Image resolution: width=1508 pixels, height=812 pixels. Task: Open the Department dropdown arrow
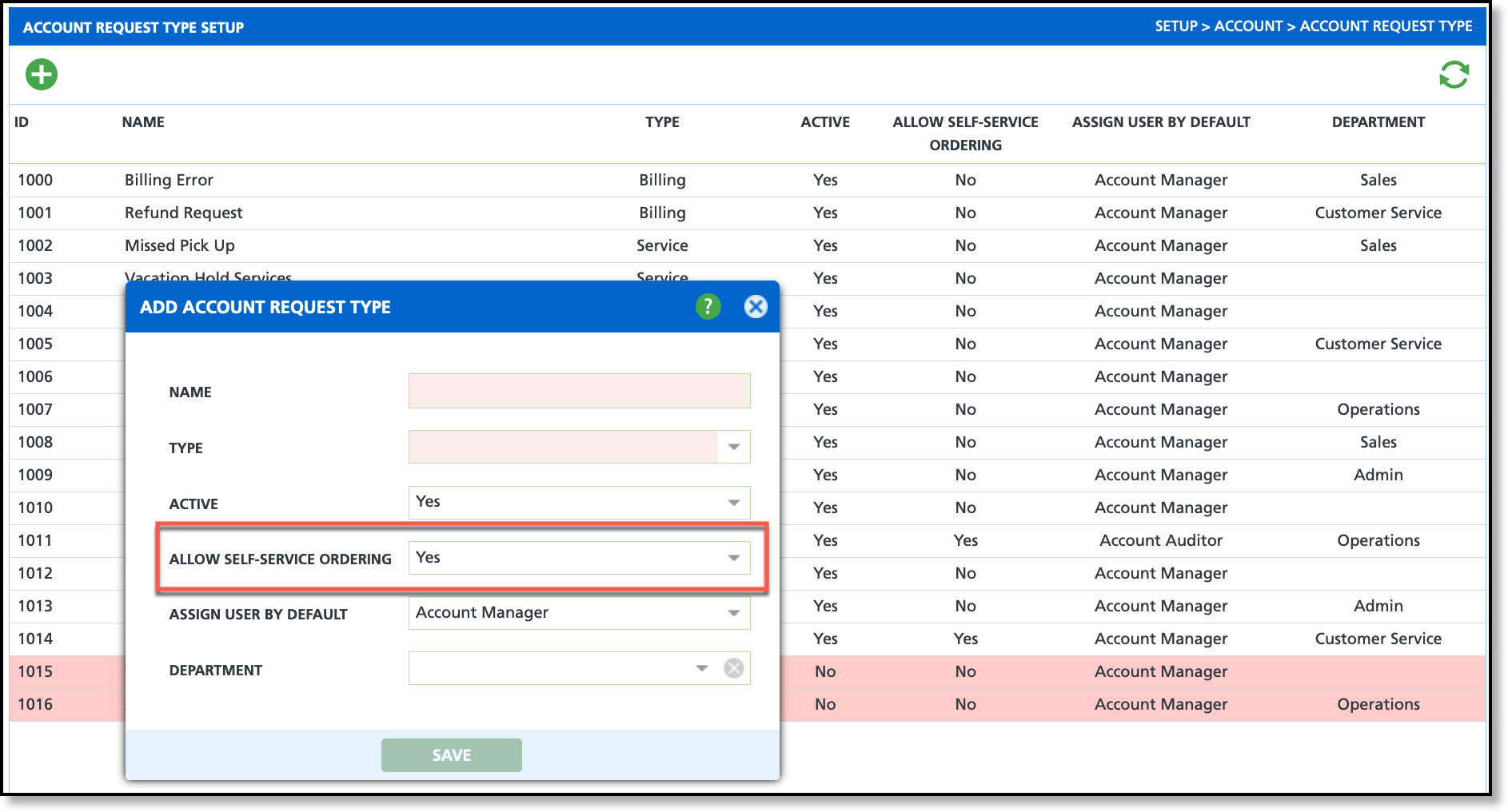tap(702, 668)
